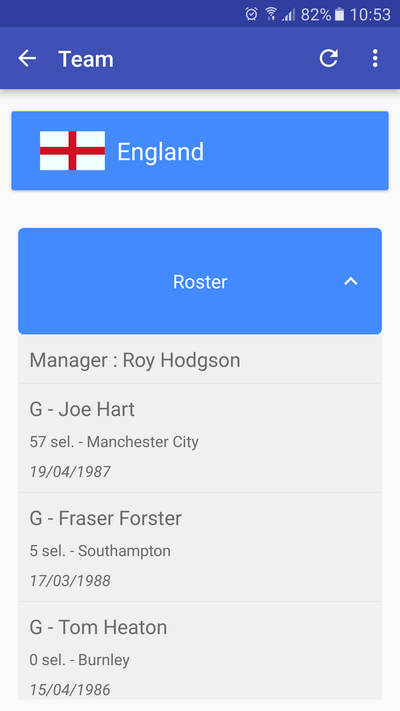Tap the alarm icon in status bar

point(251,14)
